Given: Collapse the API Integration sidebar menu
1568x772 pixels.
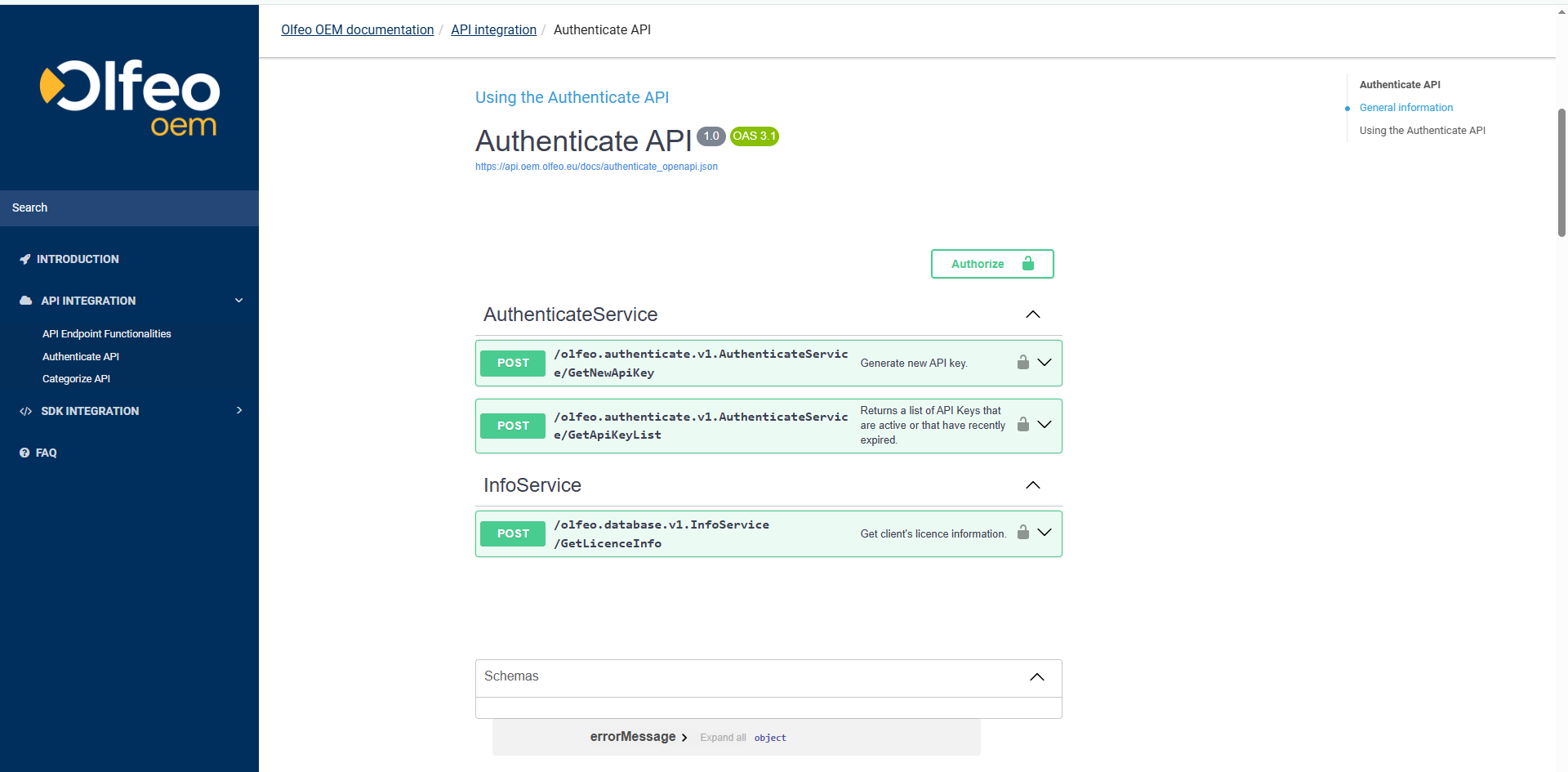Looking at the screenshot, I should pyautogui.click(x=239, y=301).
